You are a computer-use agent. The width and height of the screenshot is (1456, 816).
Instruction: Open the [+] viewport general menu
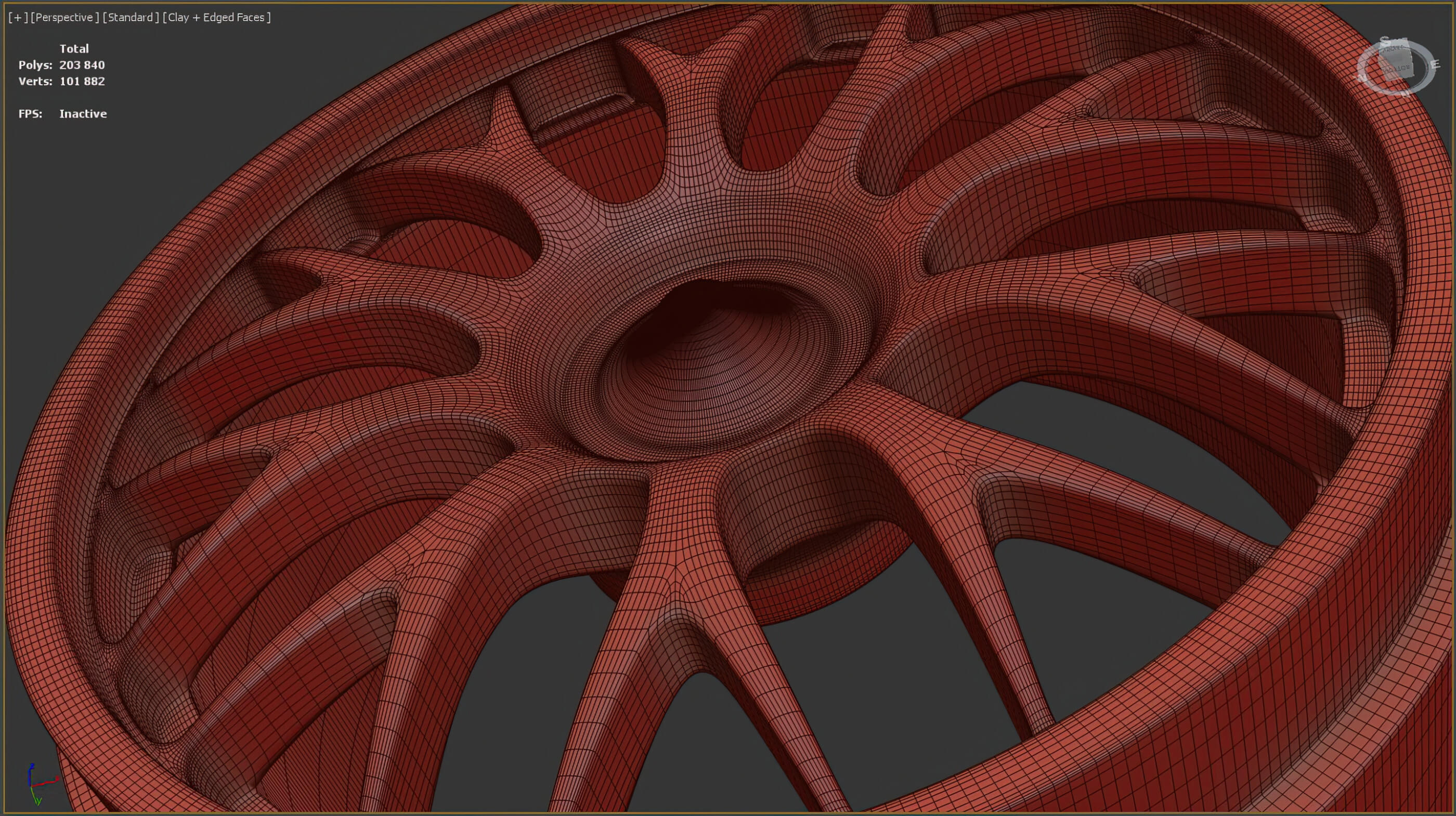18,18
